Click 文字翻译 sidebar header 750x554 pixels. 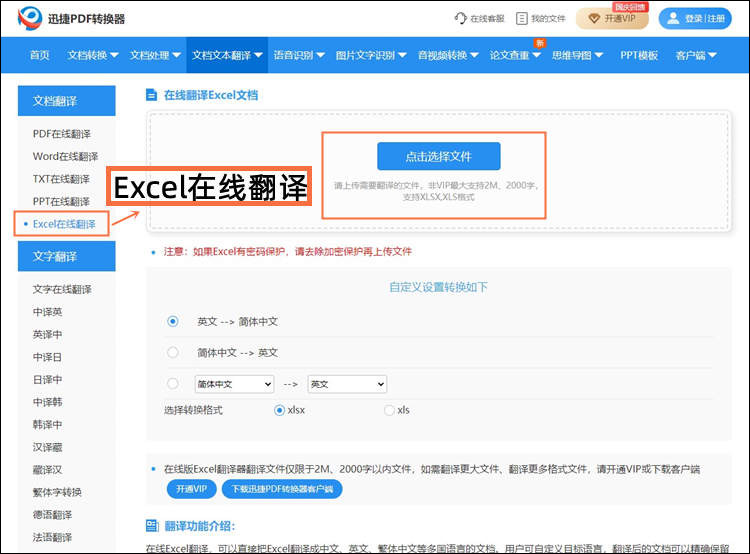pyautogui.click(x=66, y=256)
